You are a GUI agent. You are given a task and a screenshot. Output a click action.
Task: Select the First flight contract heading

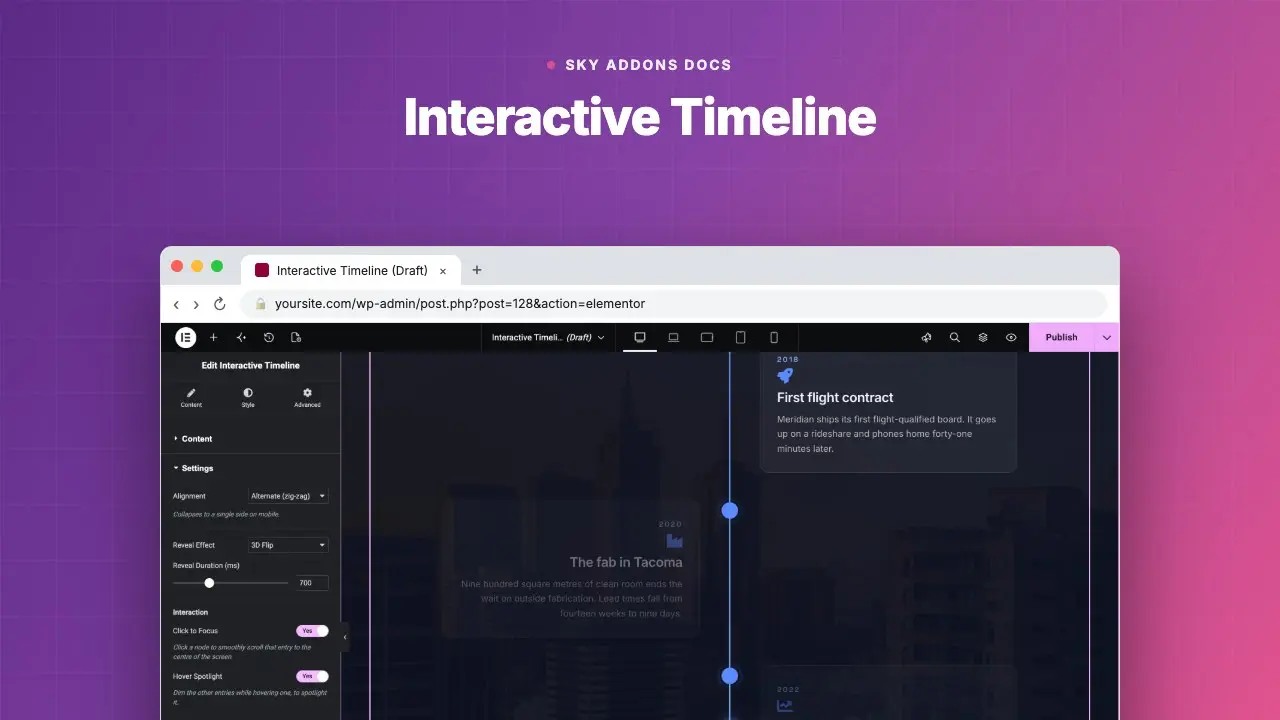click(x=835, y=397)
